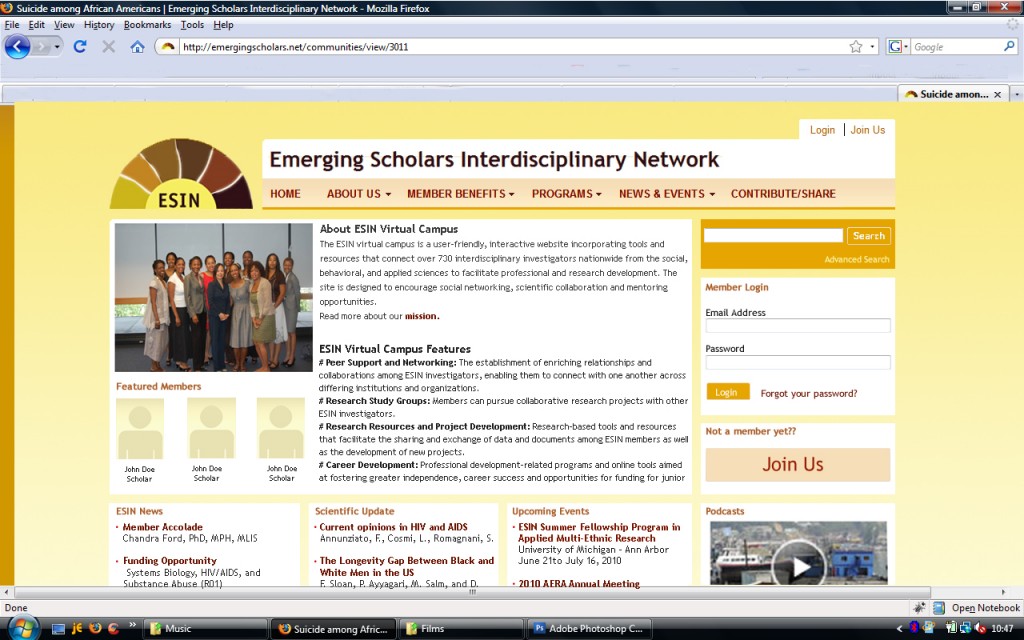
Task: Open the History menu
Action: [99, 25]
